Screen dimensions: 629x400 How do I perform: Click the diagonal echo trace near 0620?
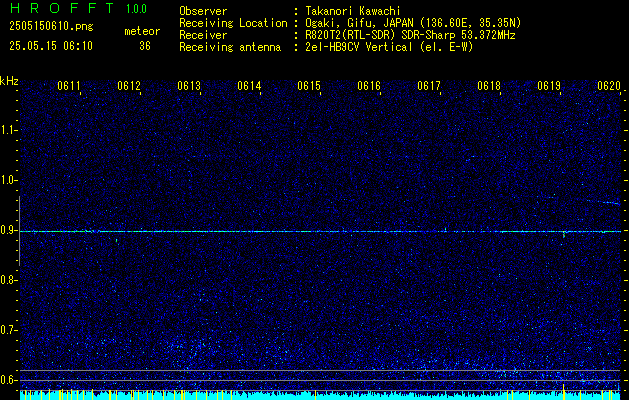(603, 202)
